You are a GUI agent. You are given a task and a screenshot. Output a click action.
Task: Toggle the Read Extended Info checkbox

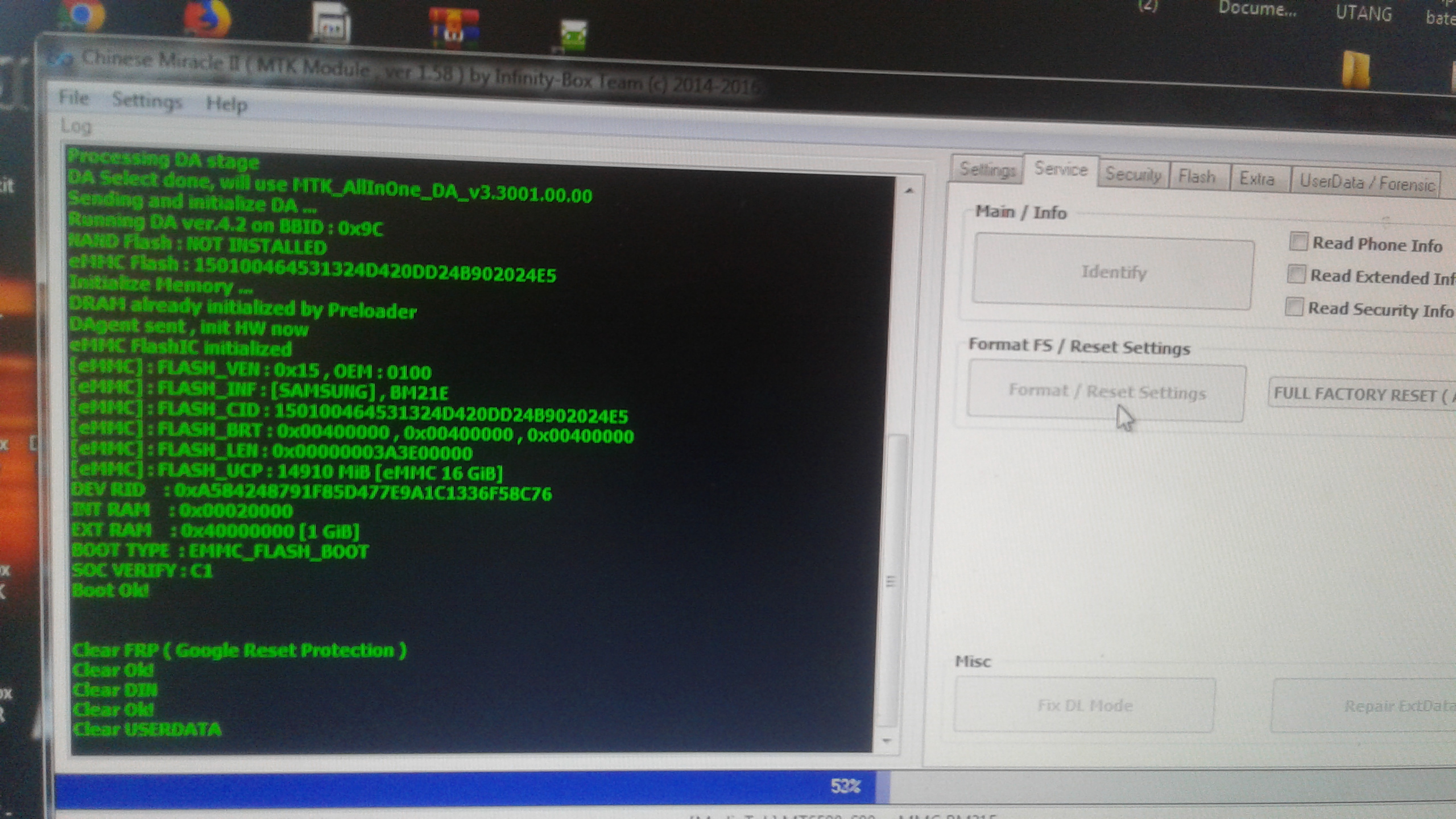[x=1296, y=274]
